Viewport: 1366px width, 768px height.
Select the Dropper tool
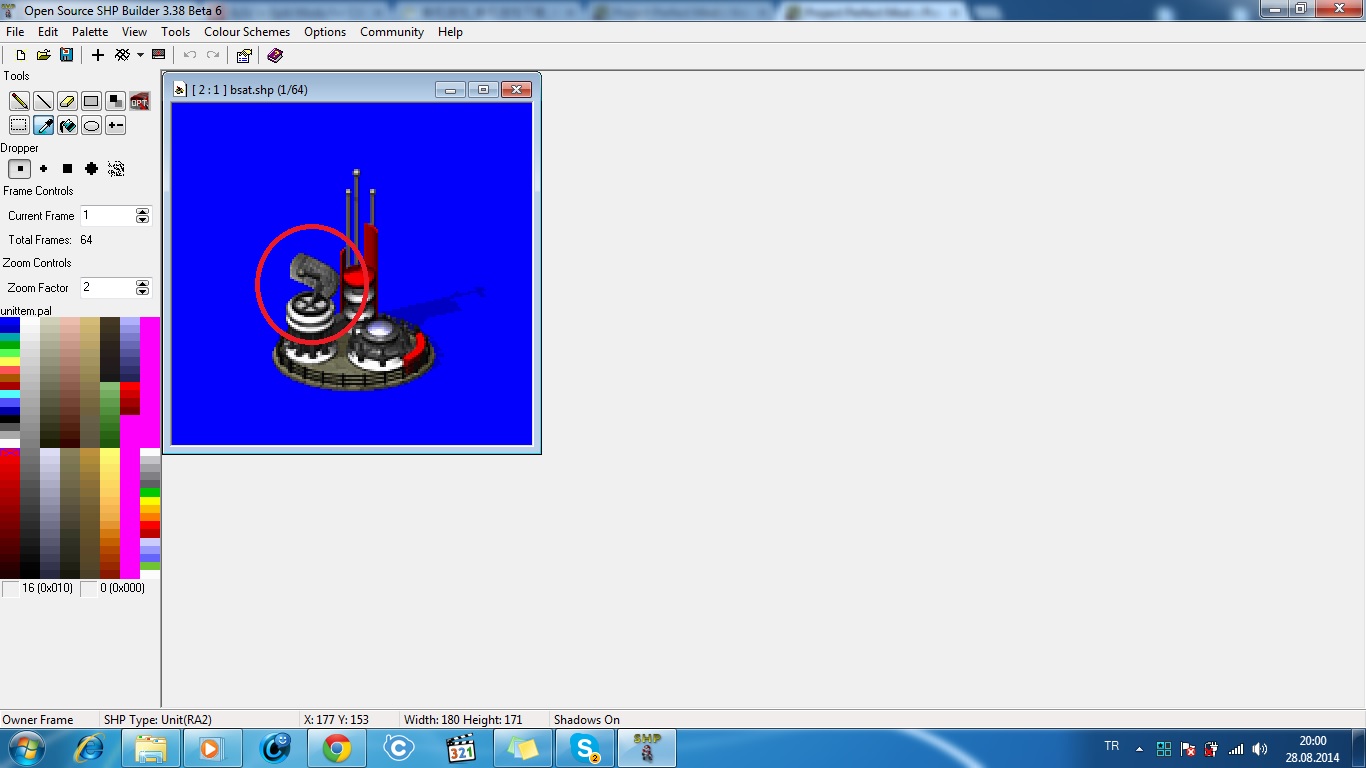click(43, 125)
